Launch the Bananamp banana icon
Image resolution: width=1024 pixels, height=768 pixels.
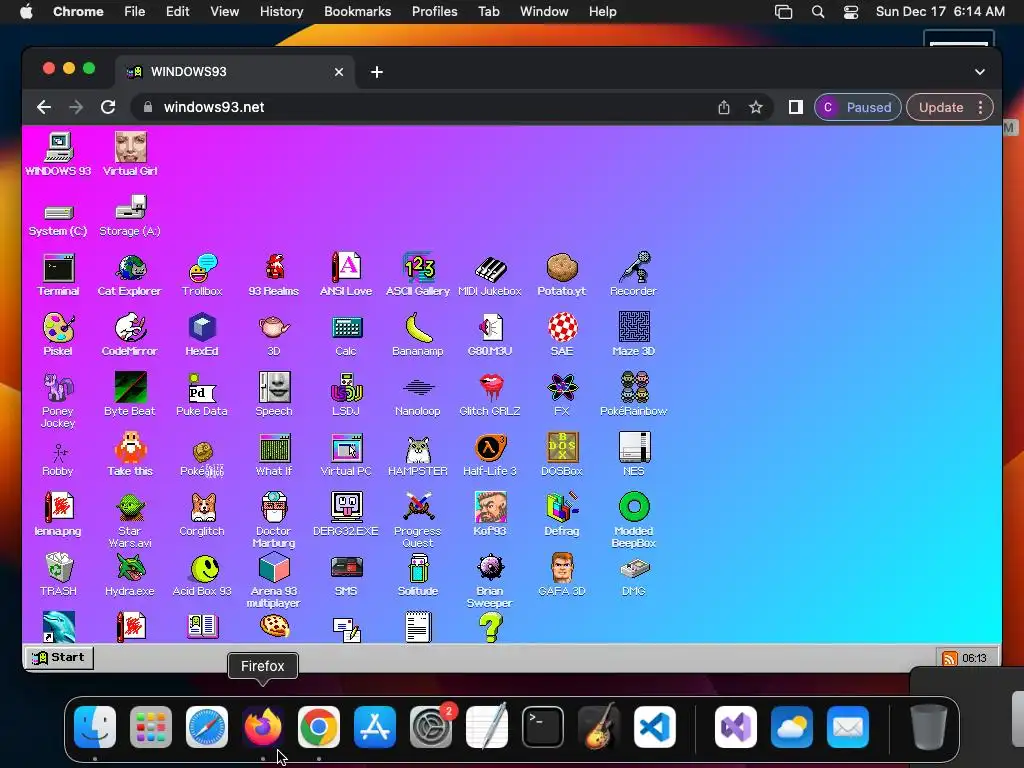click(418, 334)
